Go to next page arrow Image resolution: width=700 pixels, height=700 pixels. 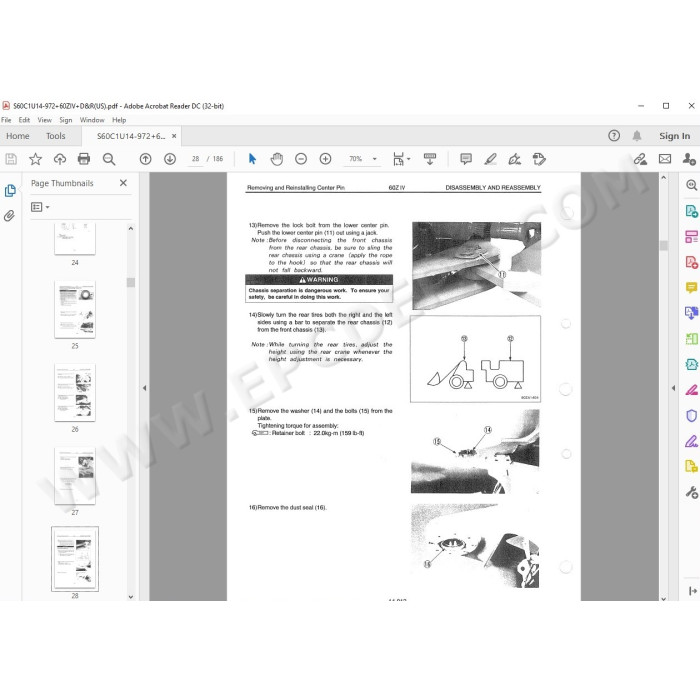click(x=170, y=159)
